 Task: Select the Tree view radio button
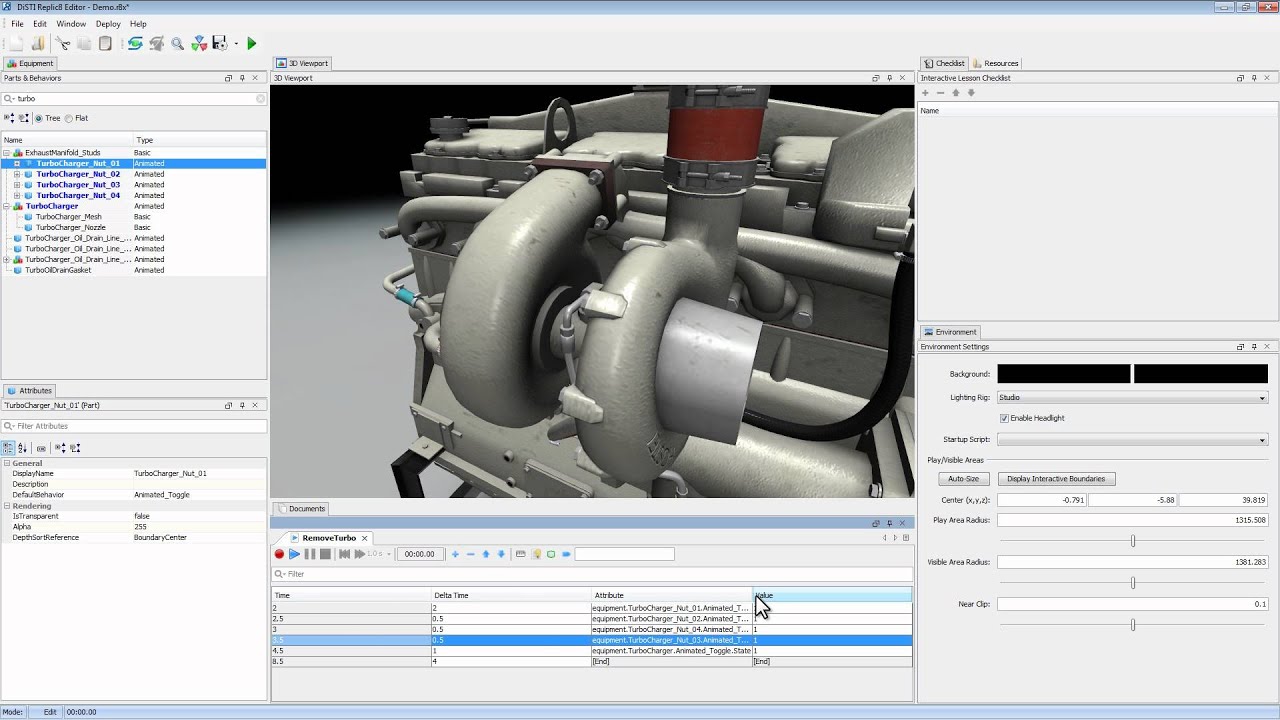pyautogui.click(x=39, y=118)
